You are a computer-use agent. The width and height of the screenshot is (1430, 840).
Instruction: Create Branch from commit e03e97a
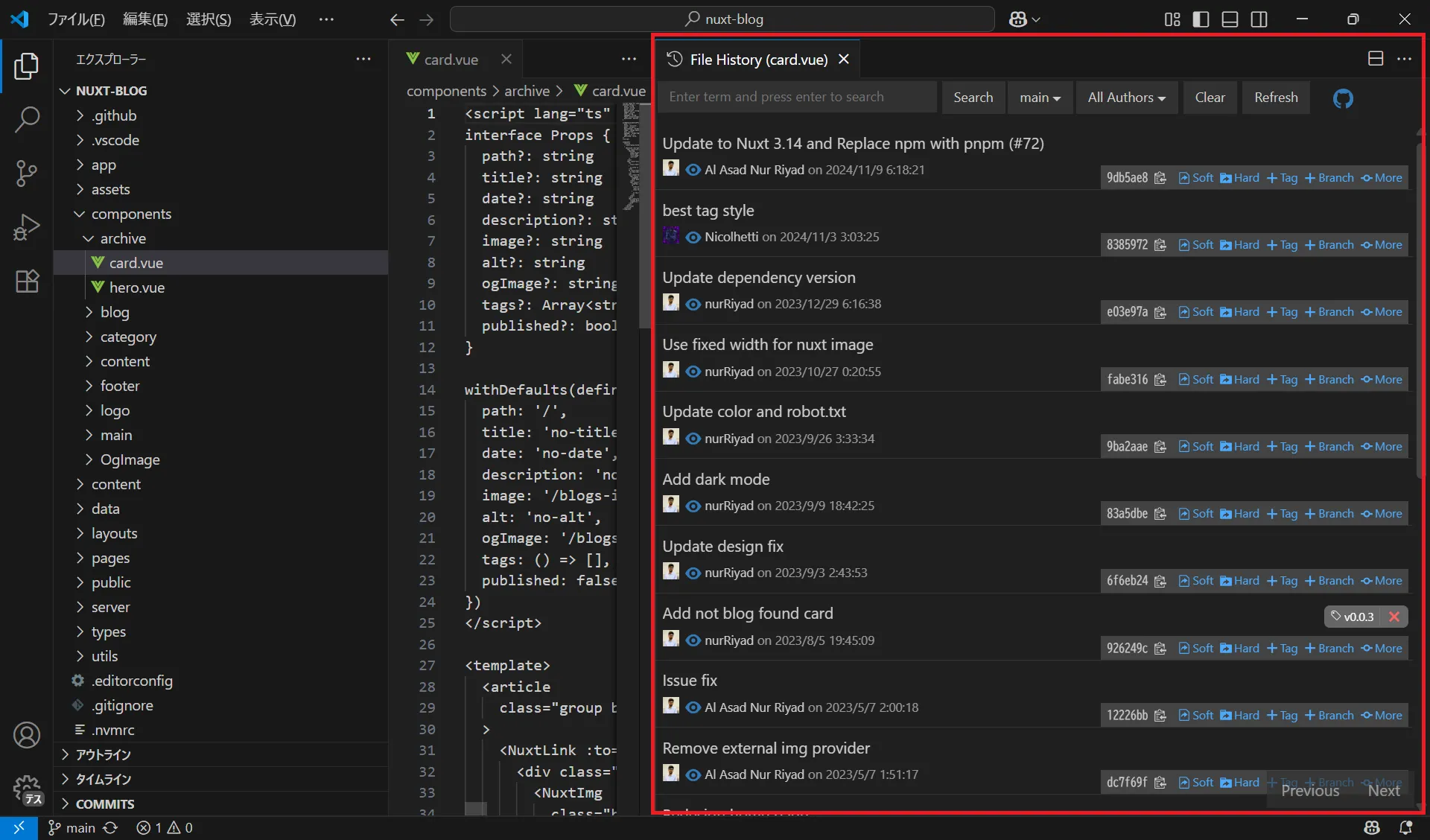point(1329,312)
